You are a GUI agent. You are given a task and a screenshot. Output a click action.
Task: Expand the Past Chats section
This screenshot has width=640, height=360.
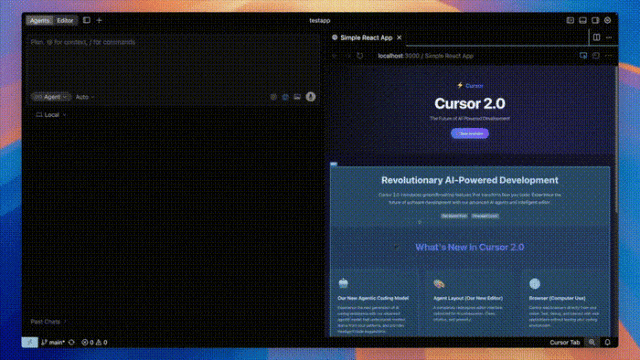point(48,322)
